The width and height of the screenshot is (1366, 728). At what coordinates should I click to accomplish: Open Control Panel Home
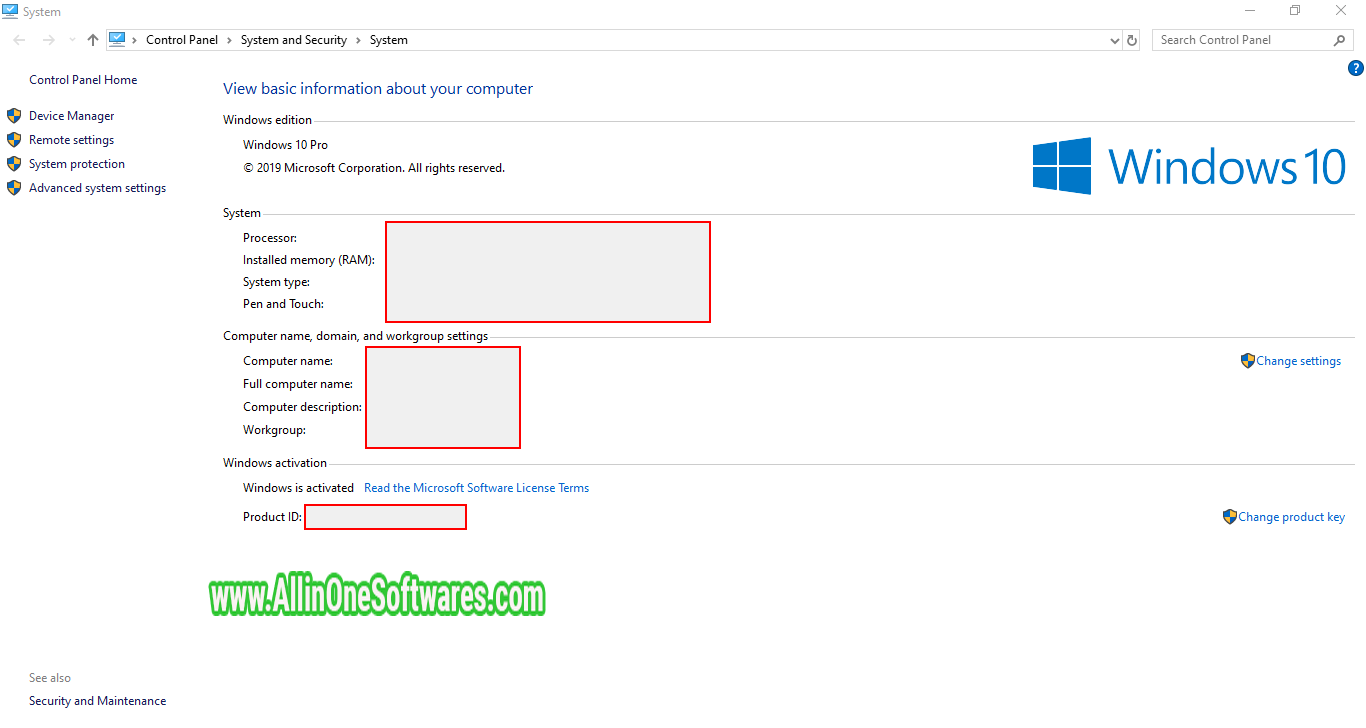pos(83,80)
